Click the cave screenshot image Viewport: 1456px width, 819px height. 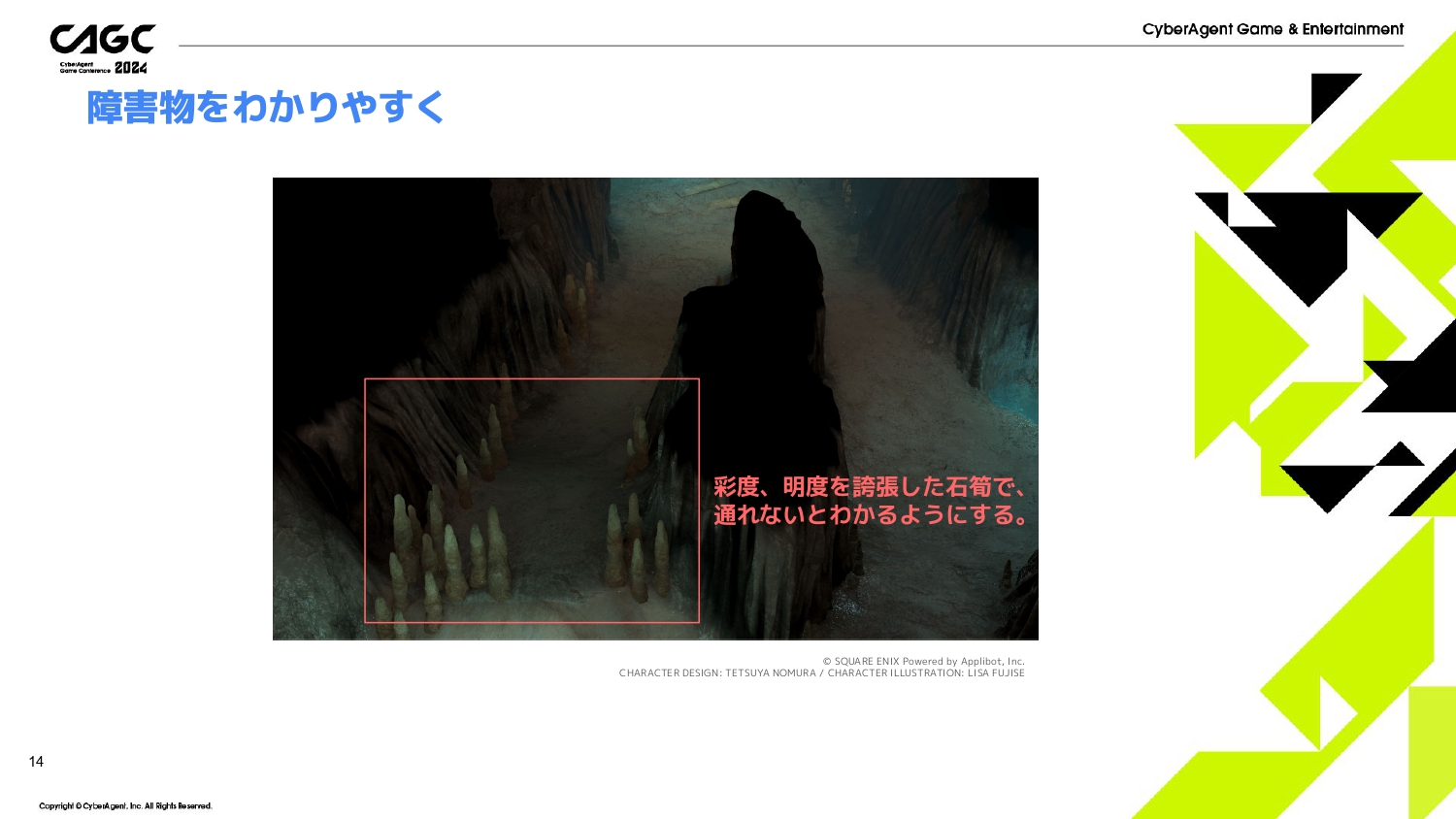click(655, 409)
